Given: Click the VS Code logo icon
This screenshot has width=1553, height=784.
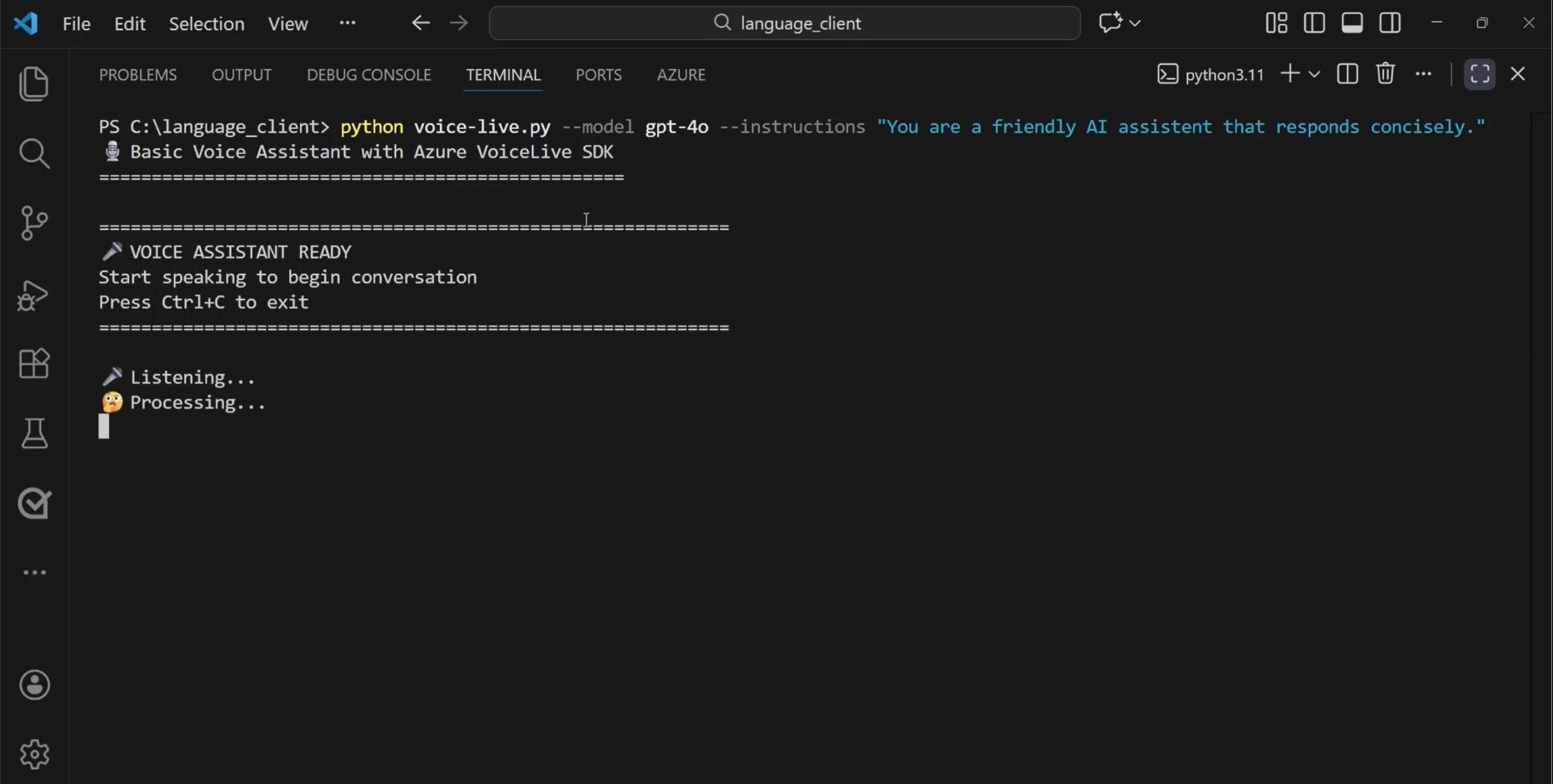Looking at the screenshot, I should (x=26, y=23).
